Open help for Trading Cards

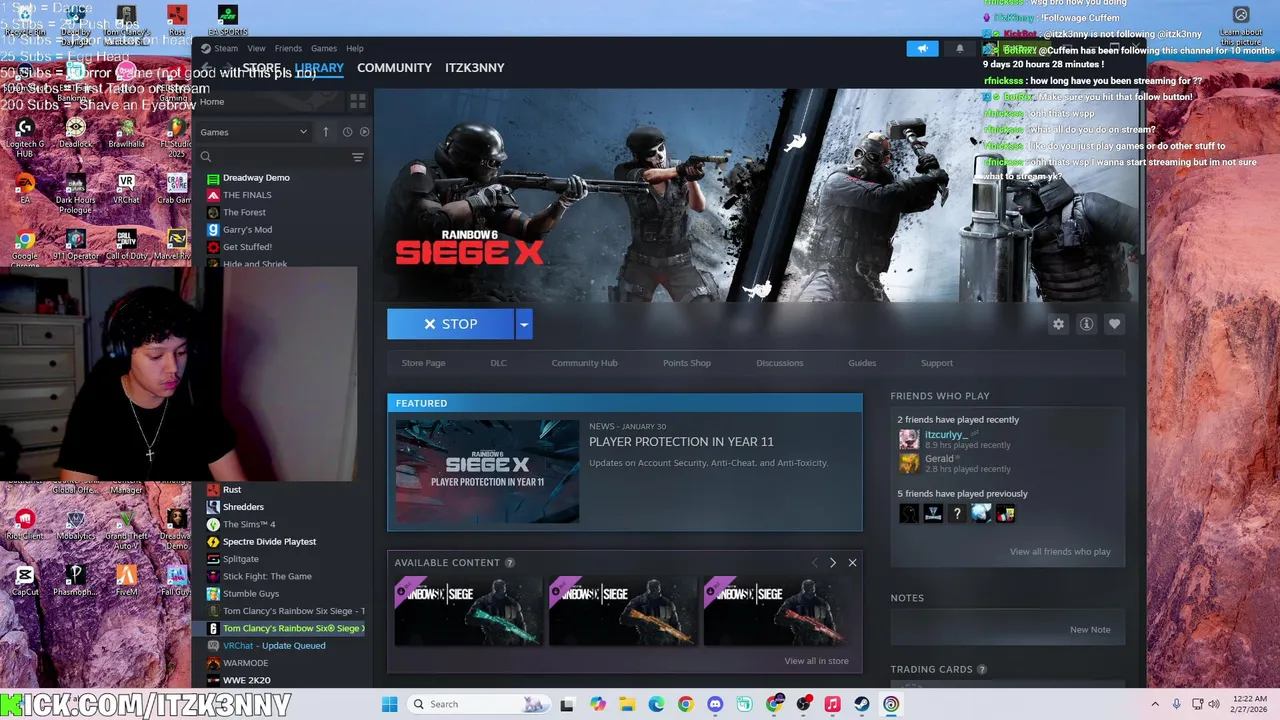981,670
